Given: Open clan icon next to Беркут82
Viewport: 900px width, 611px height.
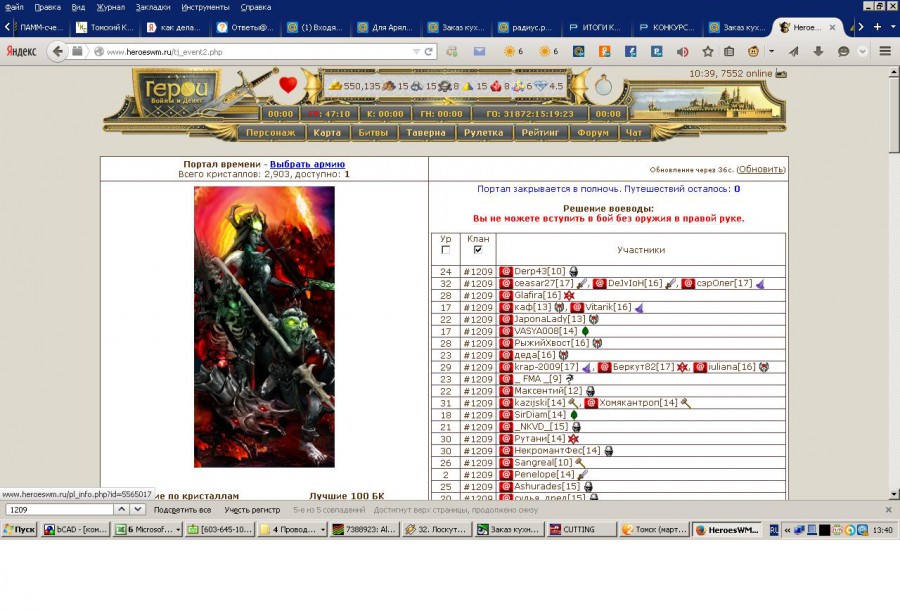Looking at the screenshot, I should point(604,367).
